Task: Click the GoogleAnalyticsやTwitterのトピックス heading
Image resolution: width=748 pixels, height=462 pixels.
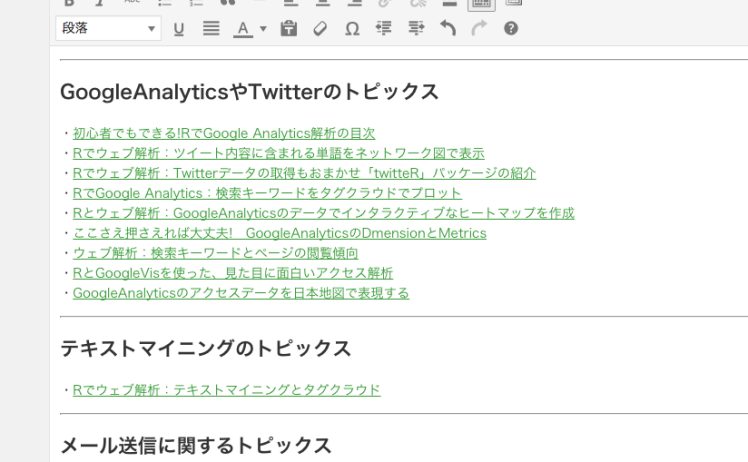Action: click(249, 92)
